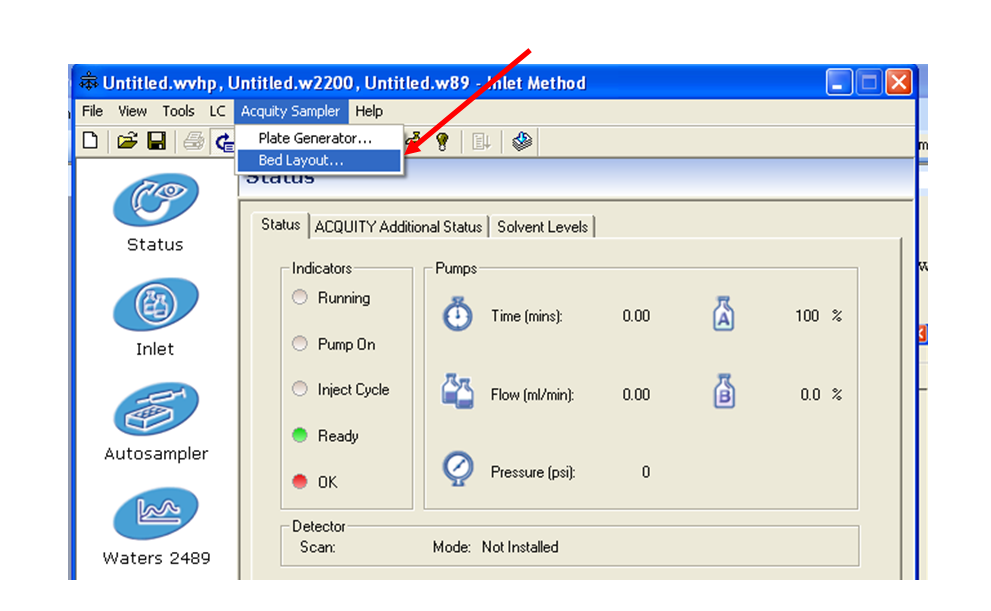This screenshot has width=991, height=611.
Task: Select the Bed Layout menu entry
Action: 319,160
